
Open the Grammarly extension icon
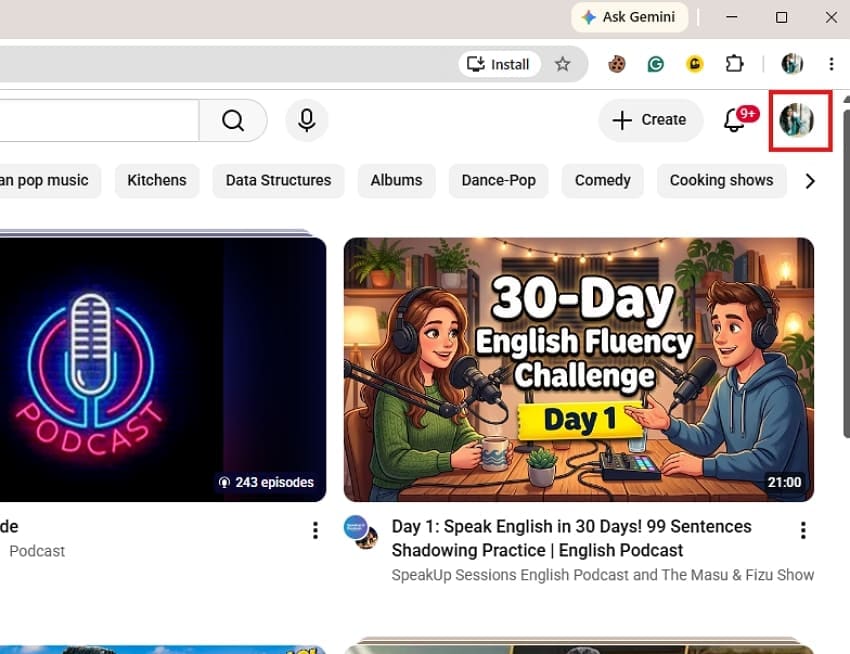tap(656, 65)
